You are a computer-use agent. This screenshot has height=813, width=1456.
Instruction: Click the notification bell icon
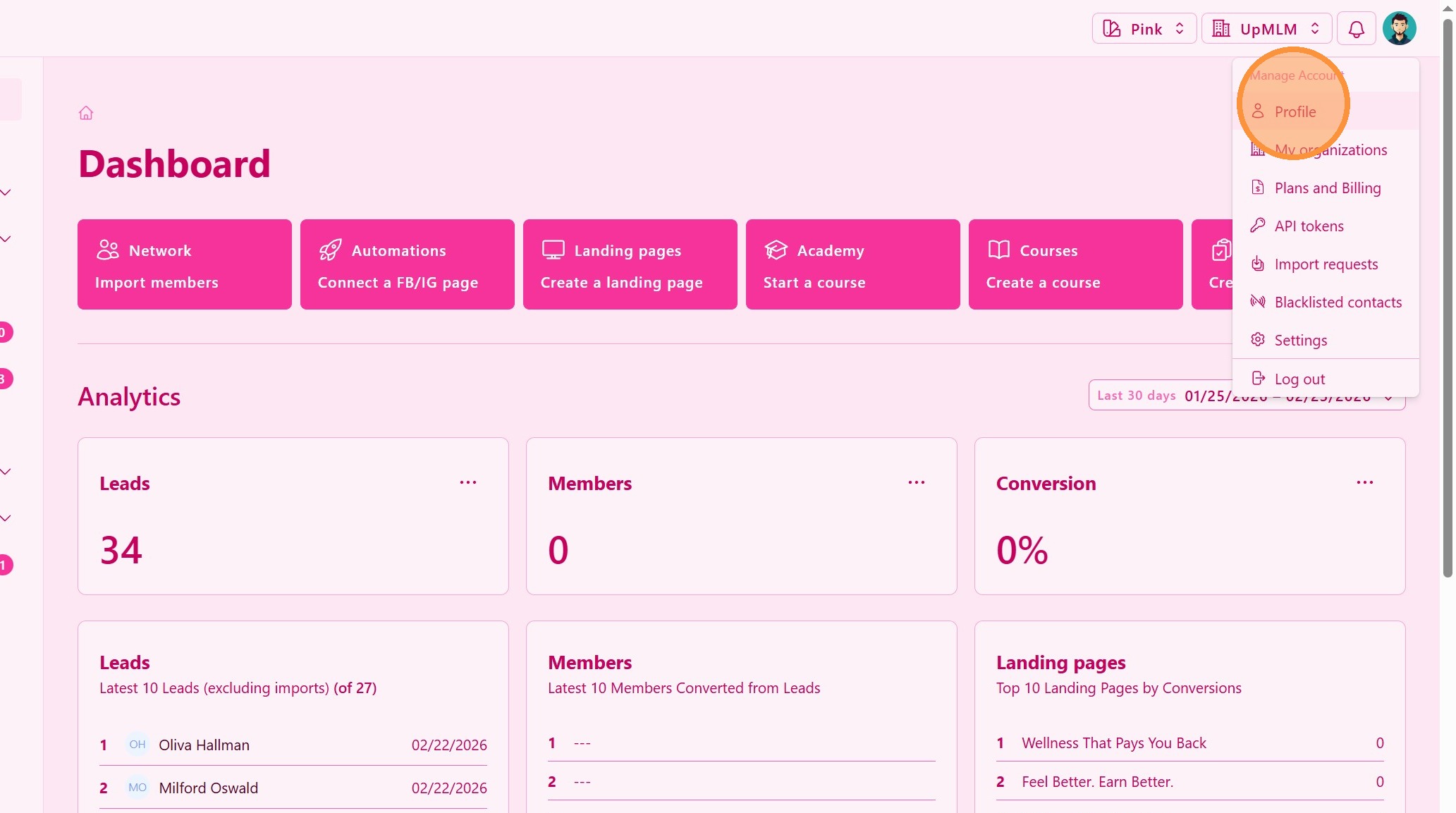pyautogui.click(x=1356, y=29)
